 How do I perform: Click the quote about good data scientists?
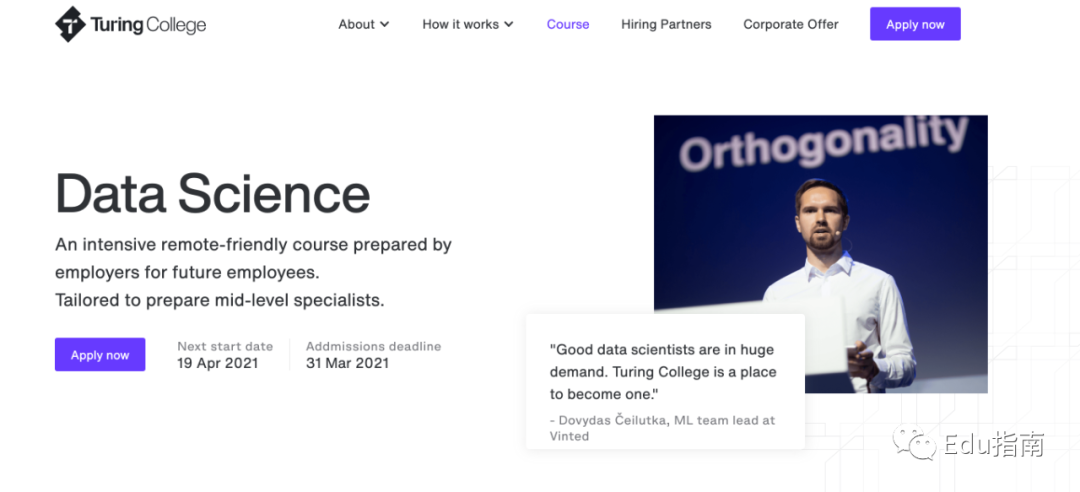click(x=663, y=372)
